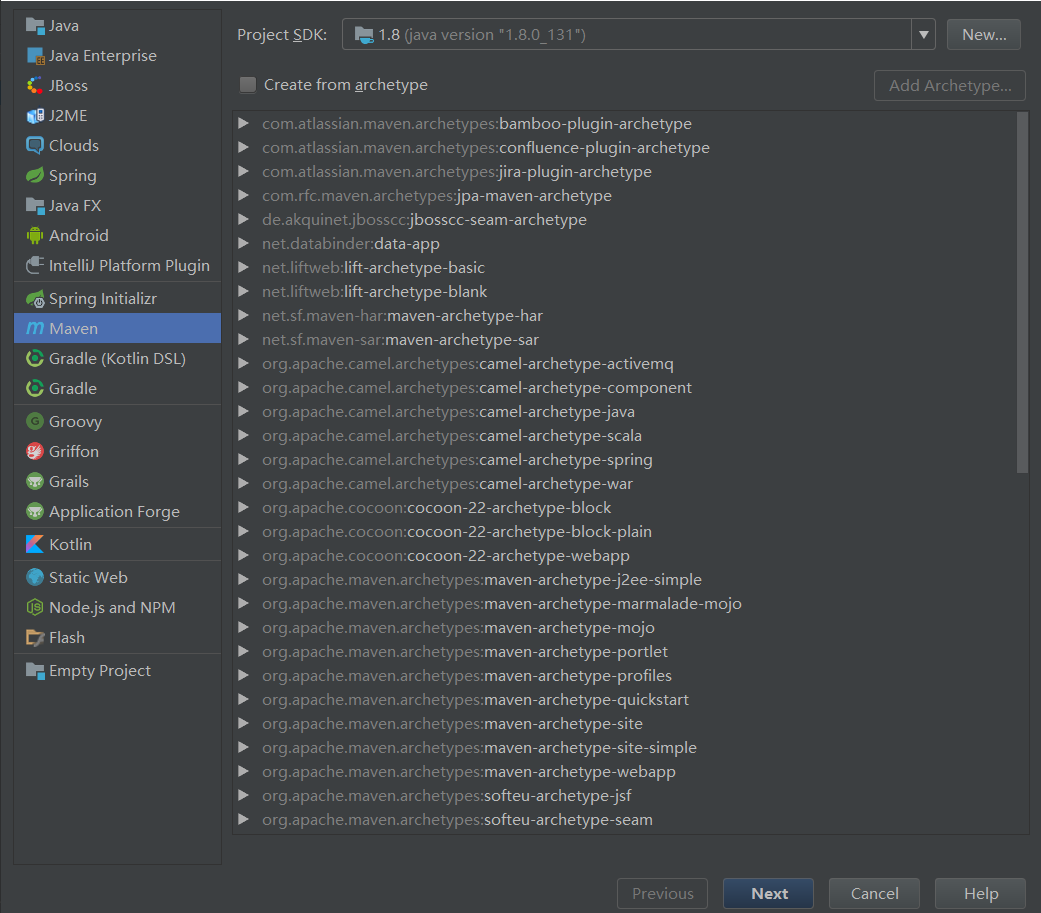This screenshot has height=913, width=1041.
Task: Enable Create from archetype checkbox
Action: tap(248, 84)
